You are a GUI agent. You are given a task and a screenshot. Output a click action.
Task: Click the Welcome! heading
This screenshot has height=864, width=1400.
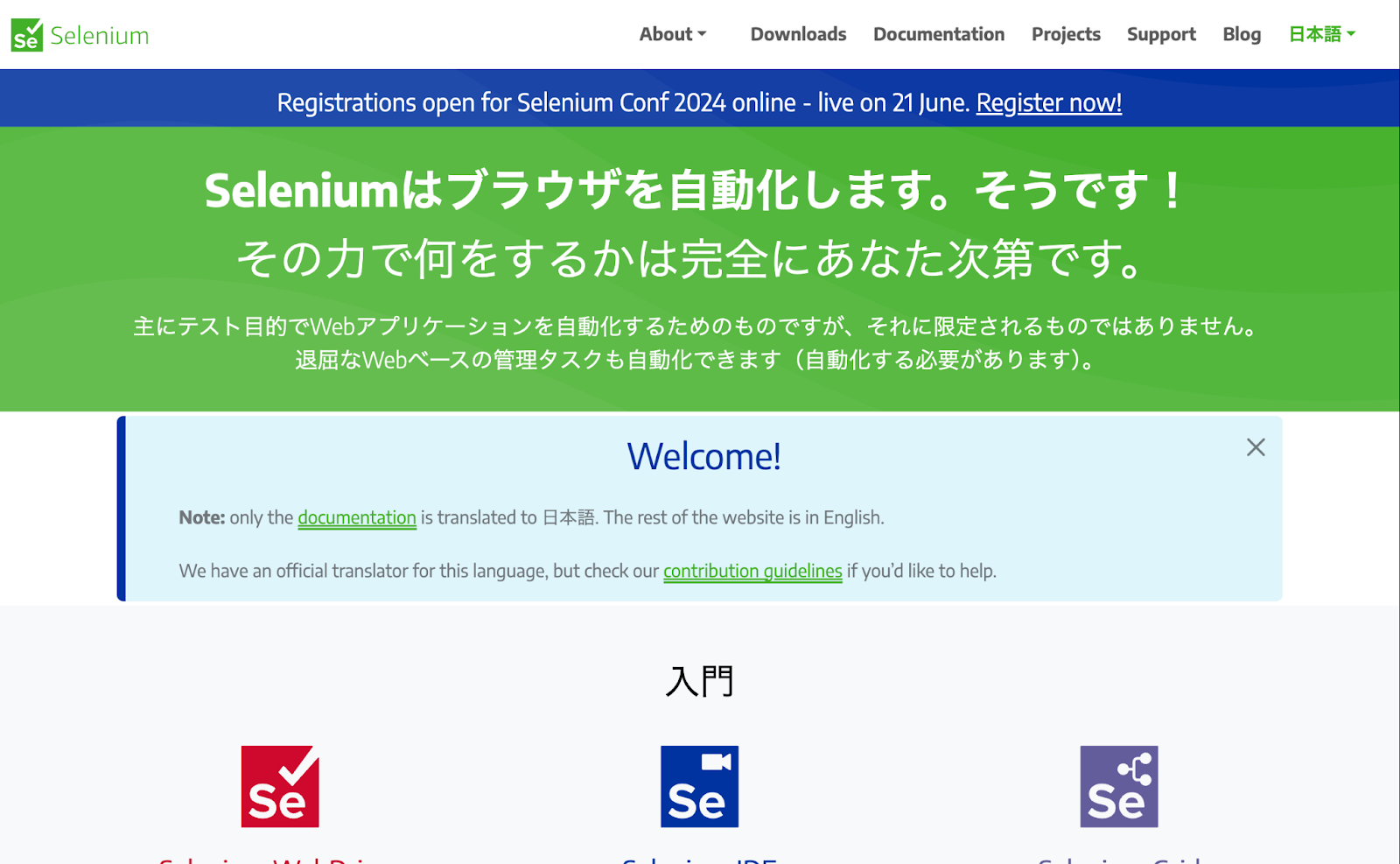coord(703,456)
